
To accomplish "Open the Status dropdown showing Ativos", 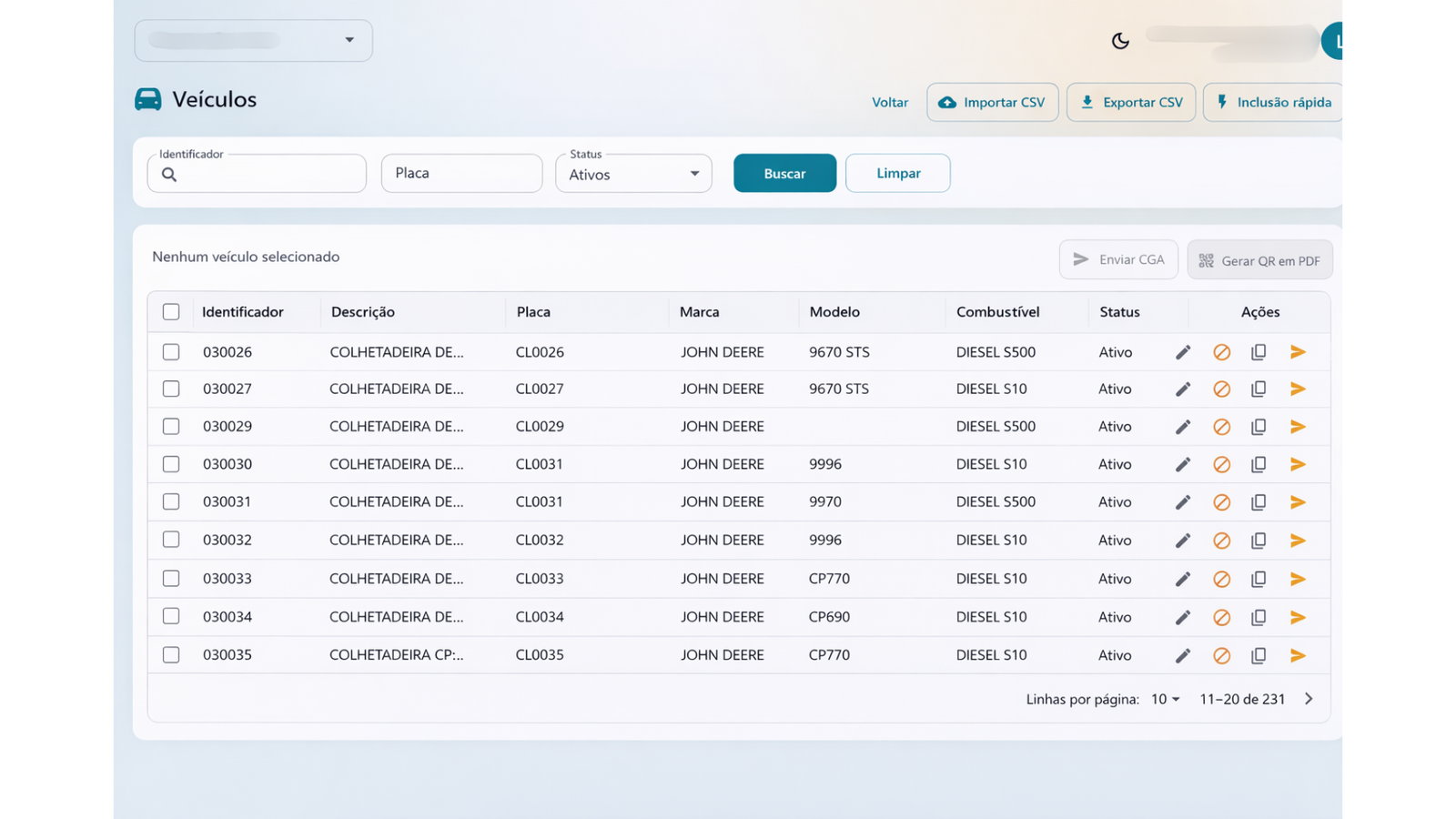I will pos(633,174).
